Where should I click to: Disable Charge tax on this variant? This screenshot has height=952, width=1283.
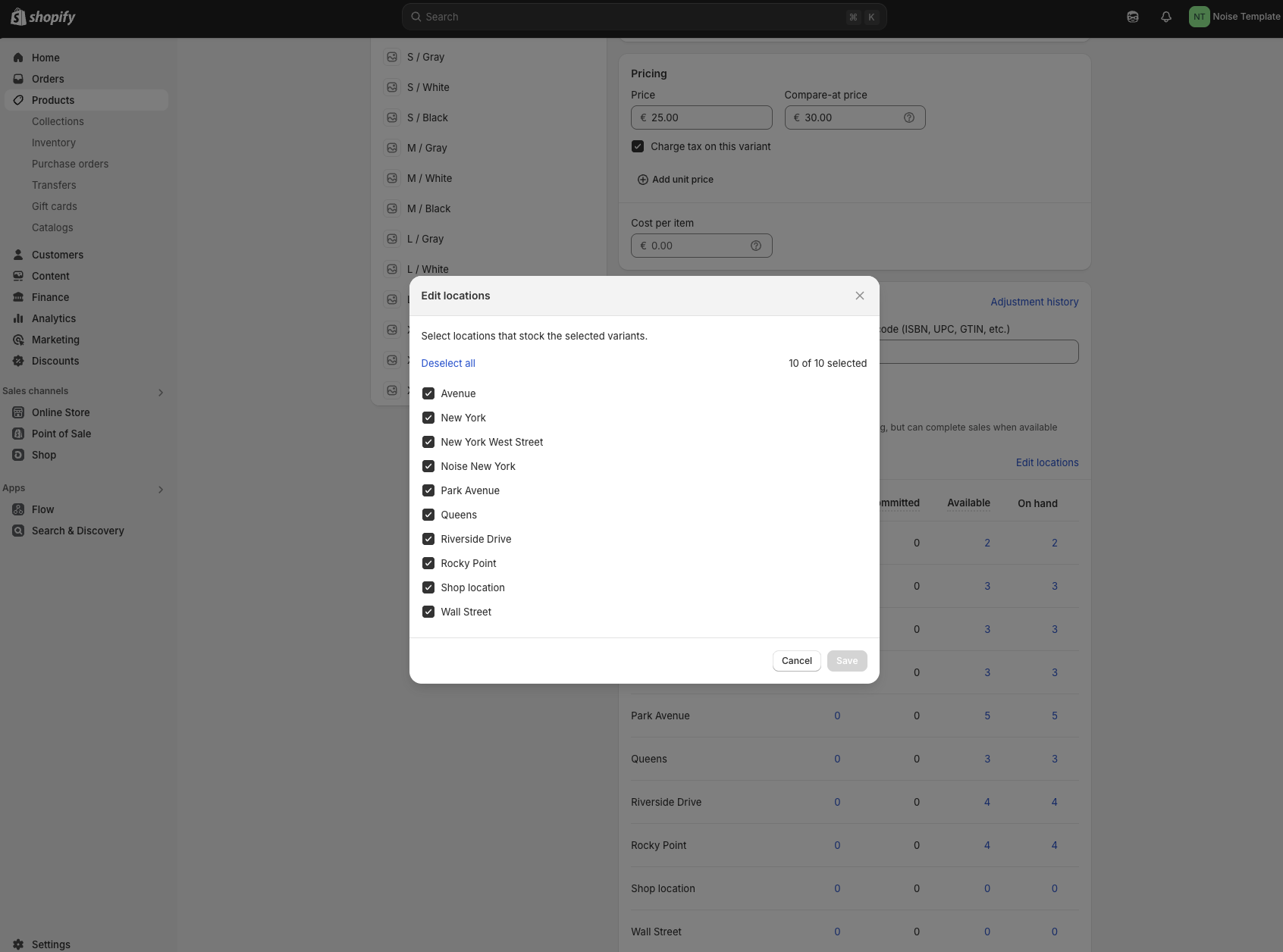[x=638, y=146]
